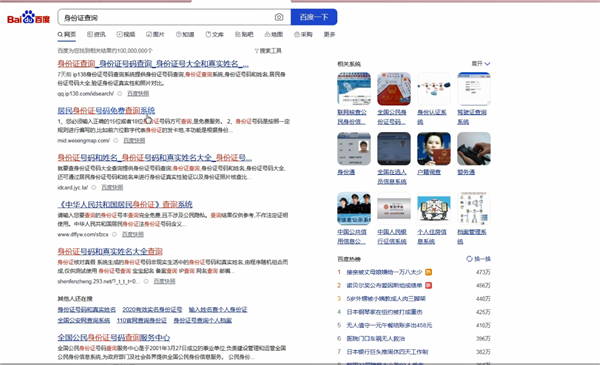This screenshot has width=600, height=365.
Task: Open hot topic 无人值守一元午餐结账多出458元
Action: click(389, 325)
